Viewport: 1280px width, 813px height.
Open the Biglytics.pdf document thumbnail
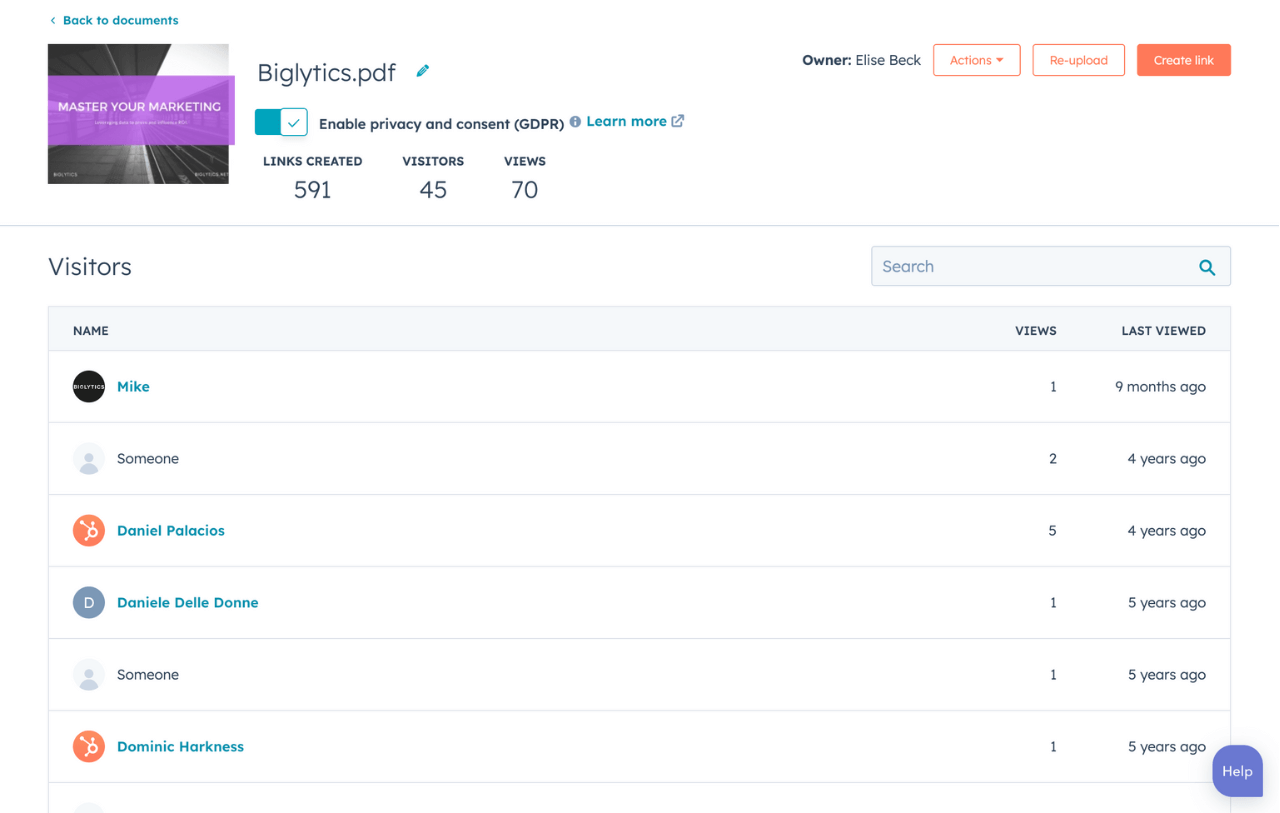[x=139, y=114]
